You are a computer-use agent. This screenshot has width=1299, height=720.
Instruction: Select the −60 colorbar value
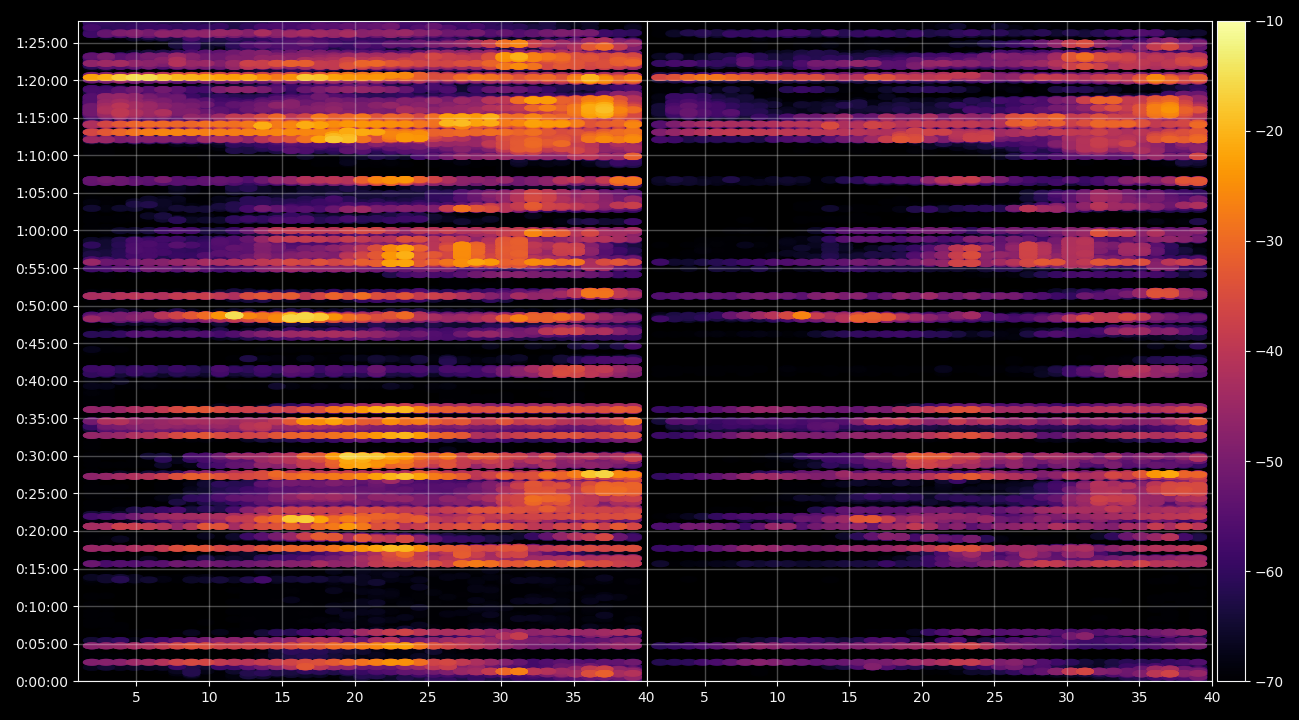point(1269,571)
